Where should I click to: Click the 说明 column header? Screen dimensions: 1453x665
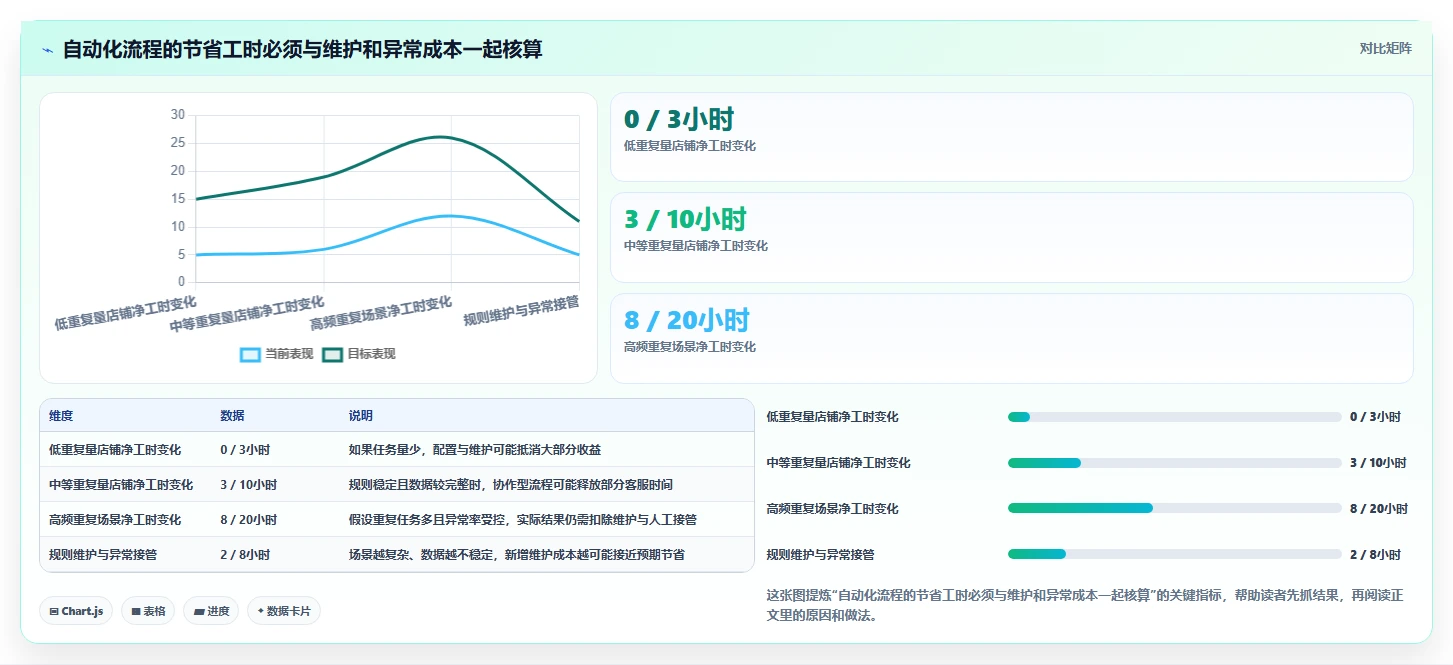(x=361, y=416)
